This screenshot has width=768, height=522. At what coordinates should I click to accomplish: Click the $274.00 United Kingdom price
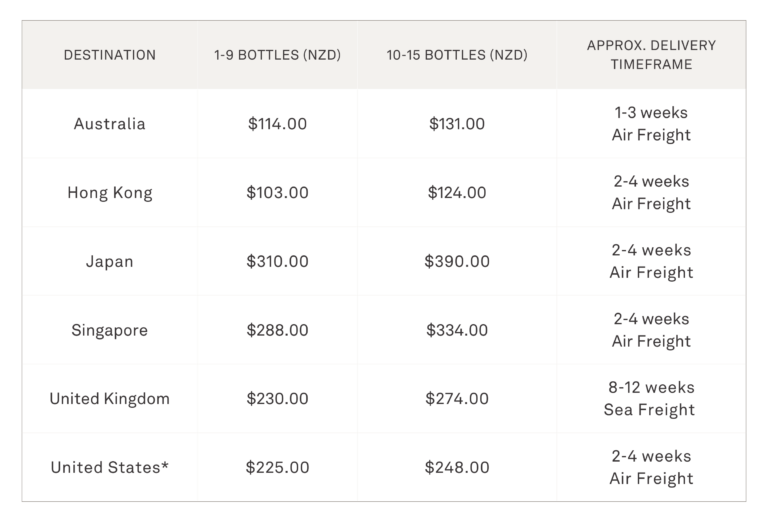457,399
